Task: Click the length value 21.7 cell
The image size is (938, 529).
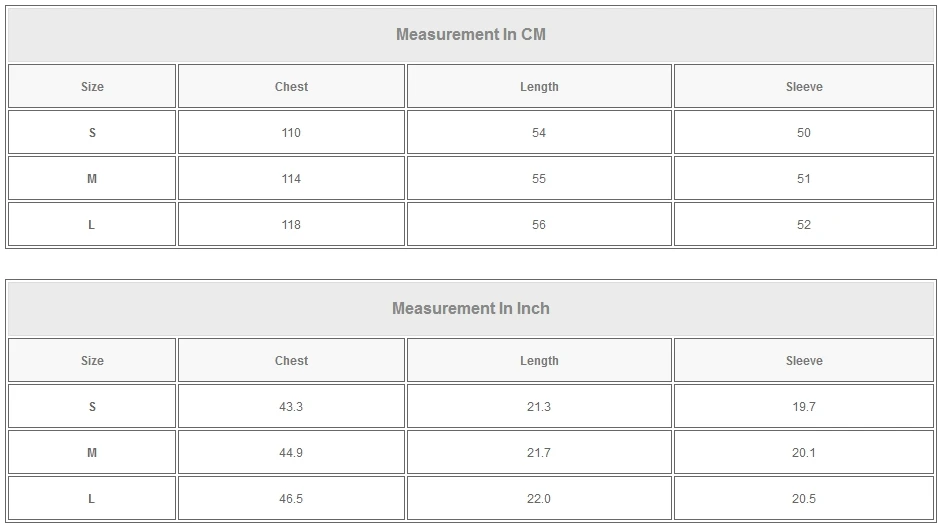Action: (x=539, y=453)
